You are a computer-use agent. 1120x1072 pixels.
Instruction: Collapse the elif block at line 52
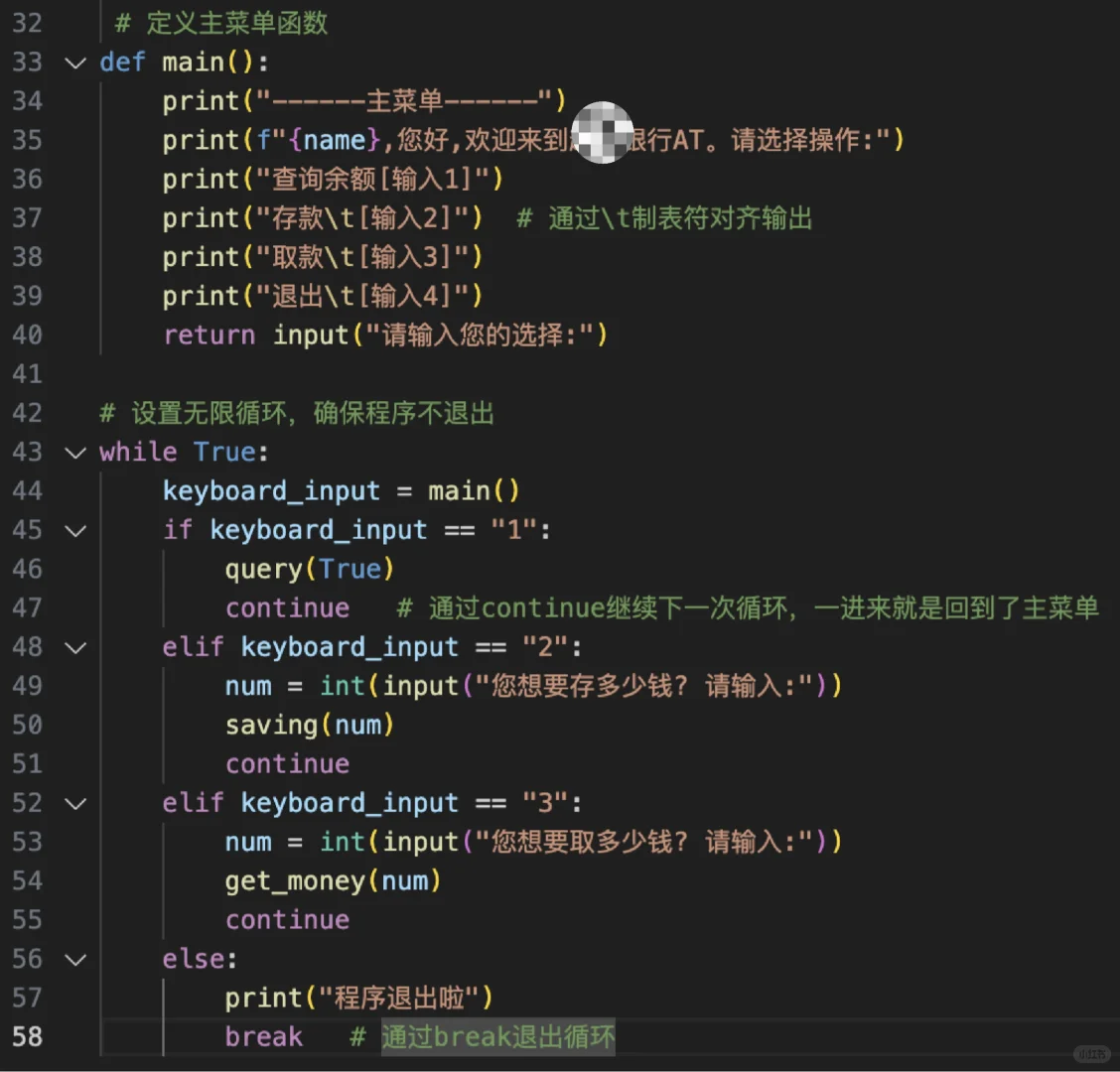tap(75, 803)
